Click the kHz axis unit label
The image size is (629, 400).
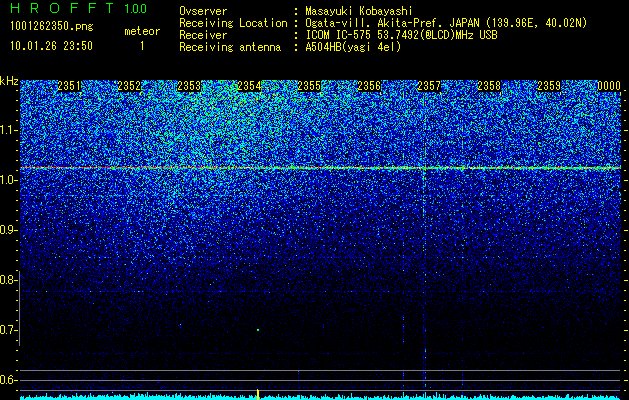(9, 81)
